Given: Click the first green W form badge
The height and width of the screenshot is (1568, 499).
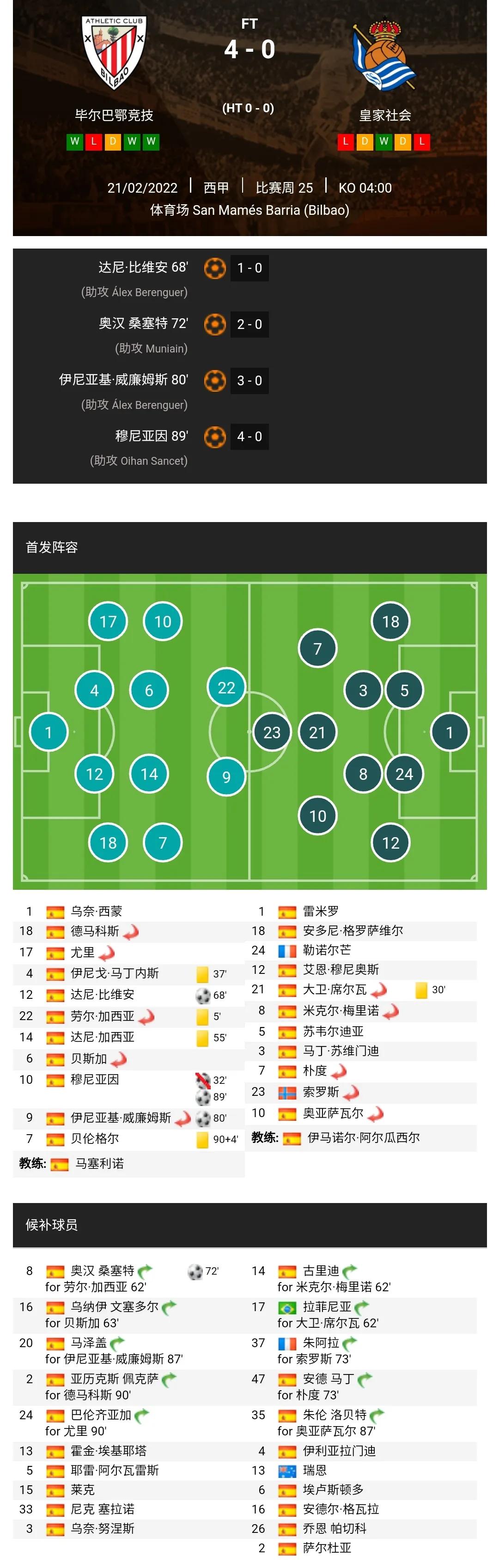Looking at the screenshot, I should [x=75, y=142].
